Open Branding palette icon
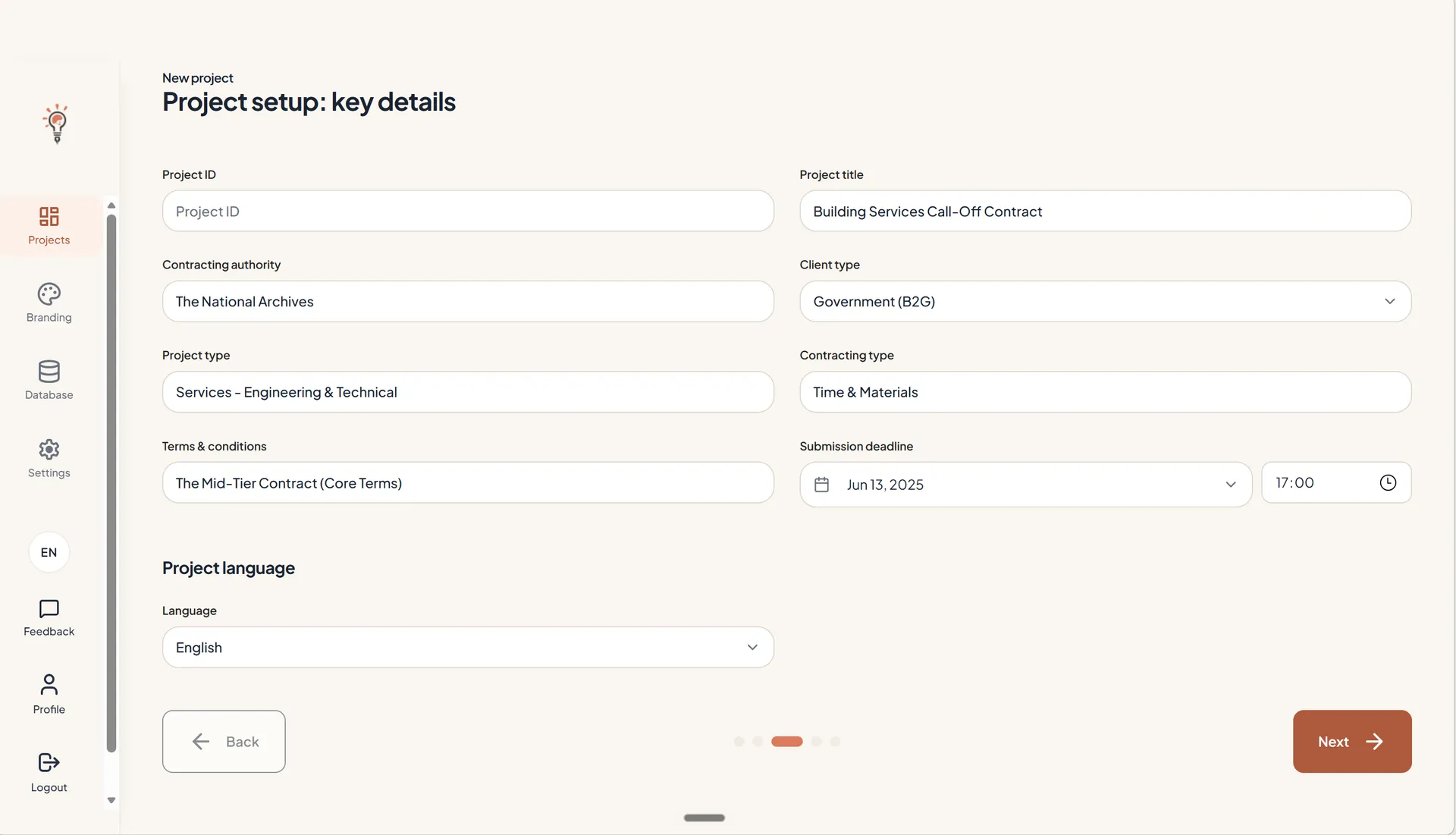Screen dimensions: 1456x835 click(49, 294)
